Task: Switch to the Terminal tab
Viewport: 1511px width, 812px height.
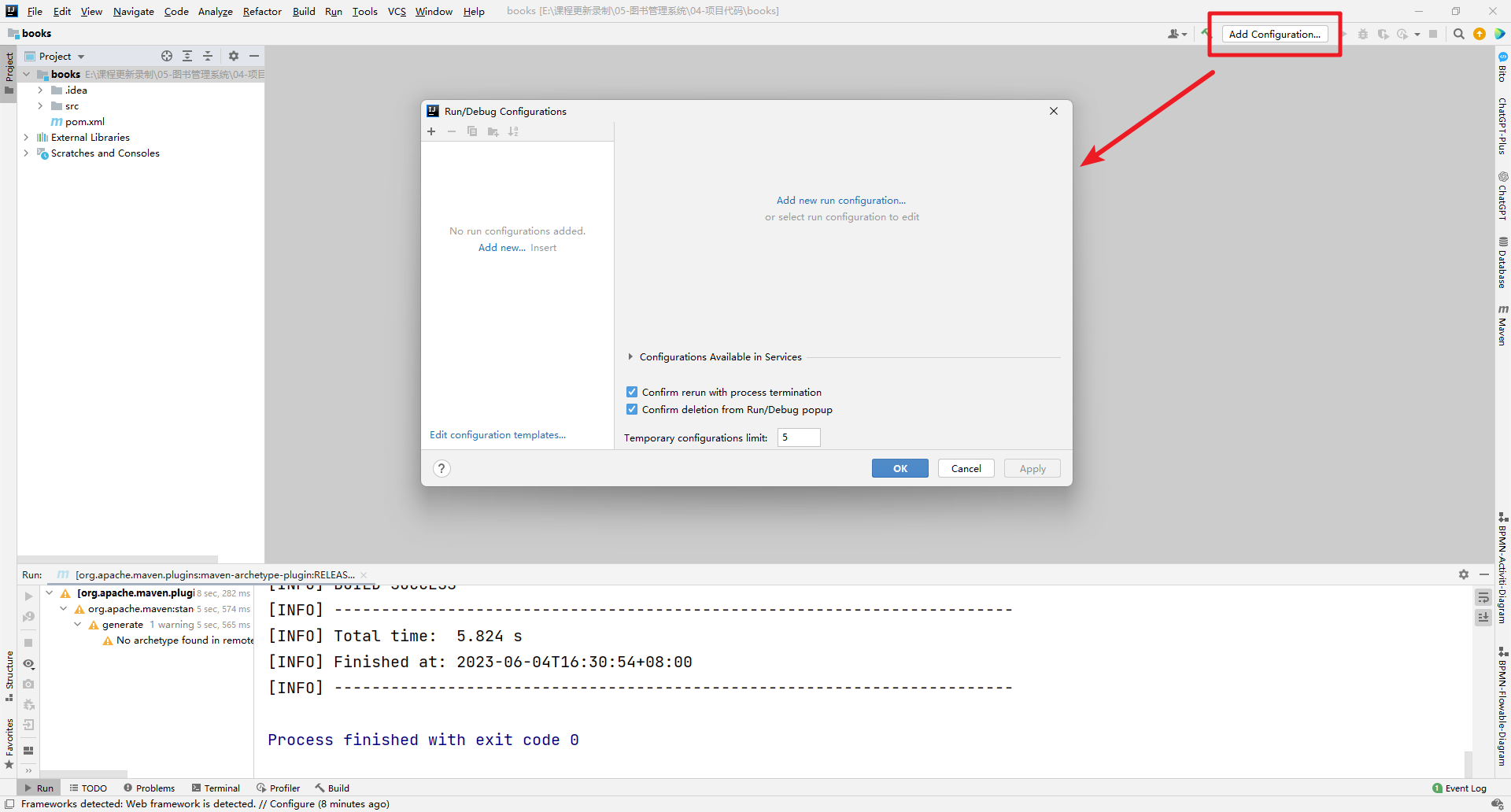Action: coord(216,788)
